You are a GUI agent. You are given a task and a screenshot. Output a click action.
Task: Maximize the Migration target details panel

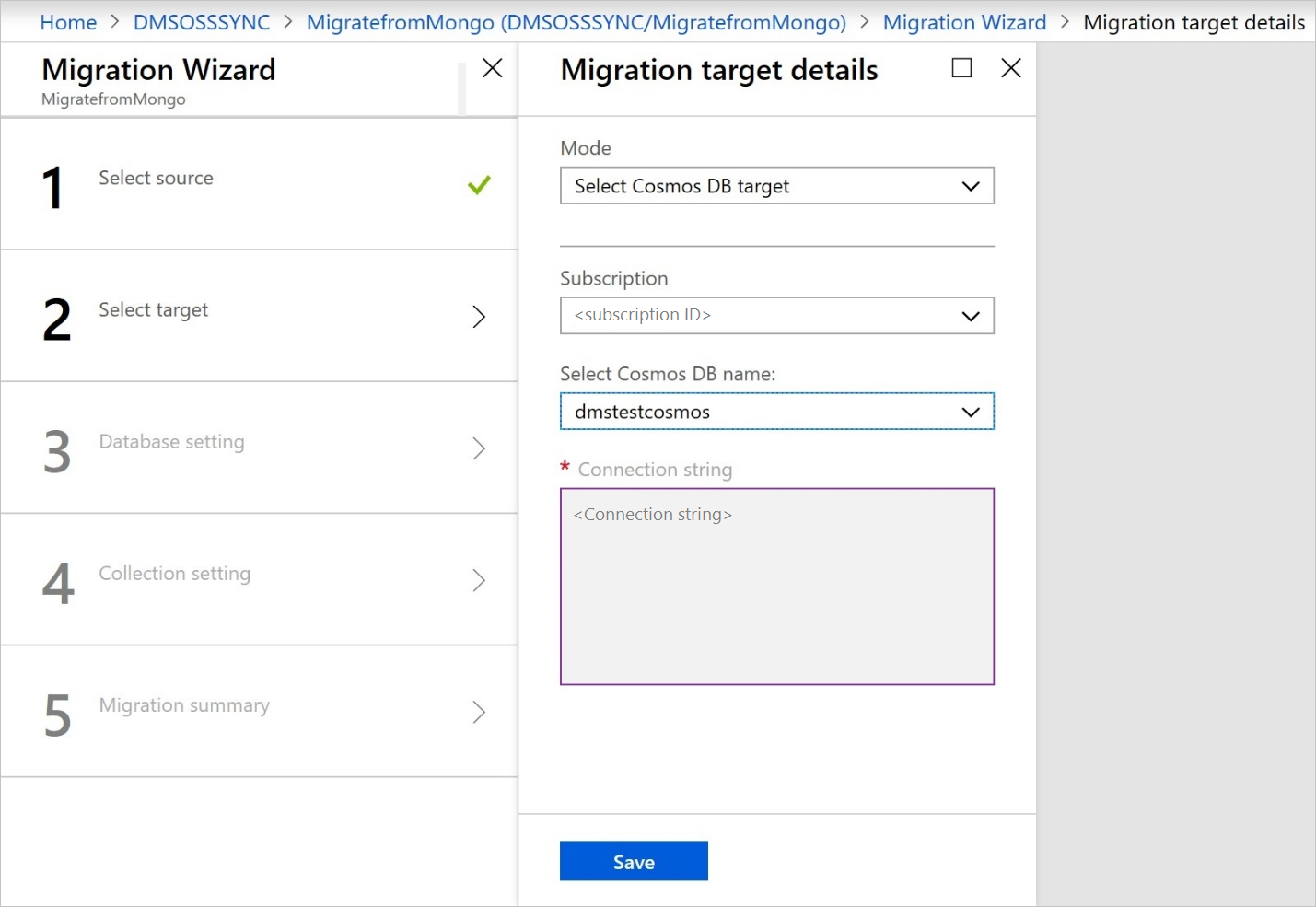[x=961, y=68]
